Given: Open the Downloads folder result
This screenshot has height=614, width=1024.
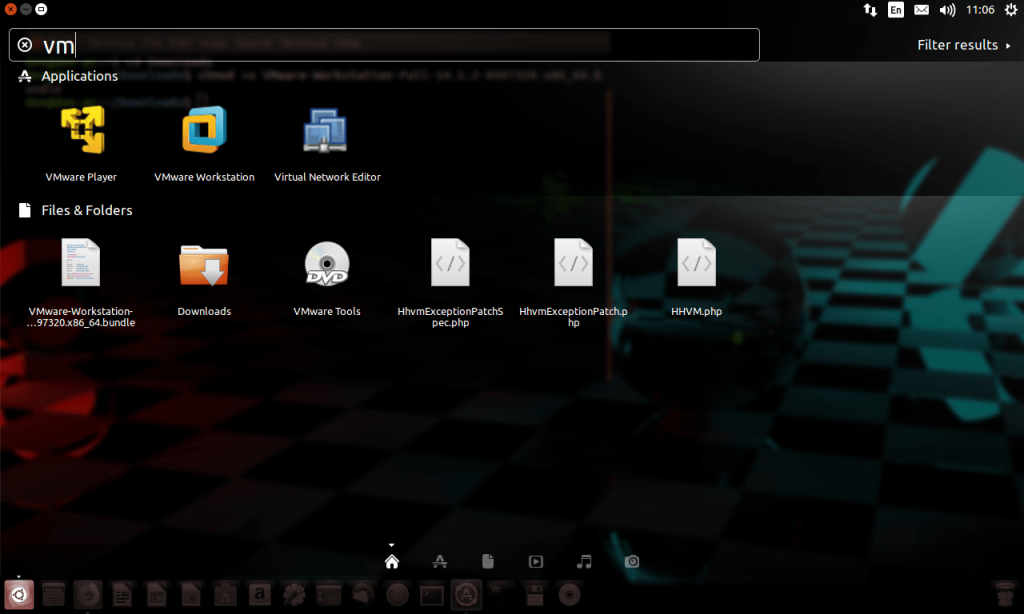Looking at the screenshot, I should coord(204,278).
